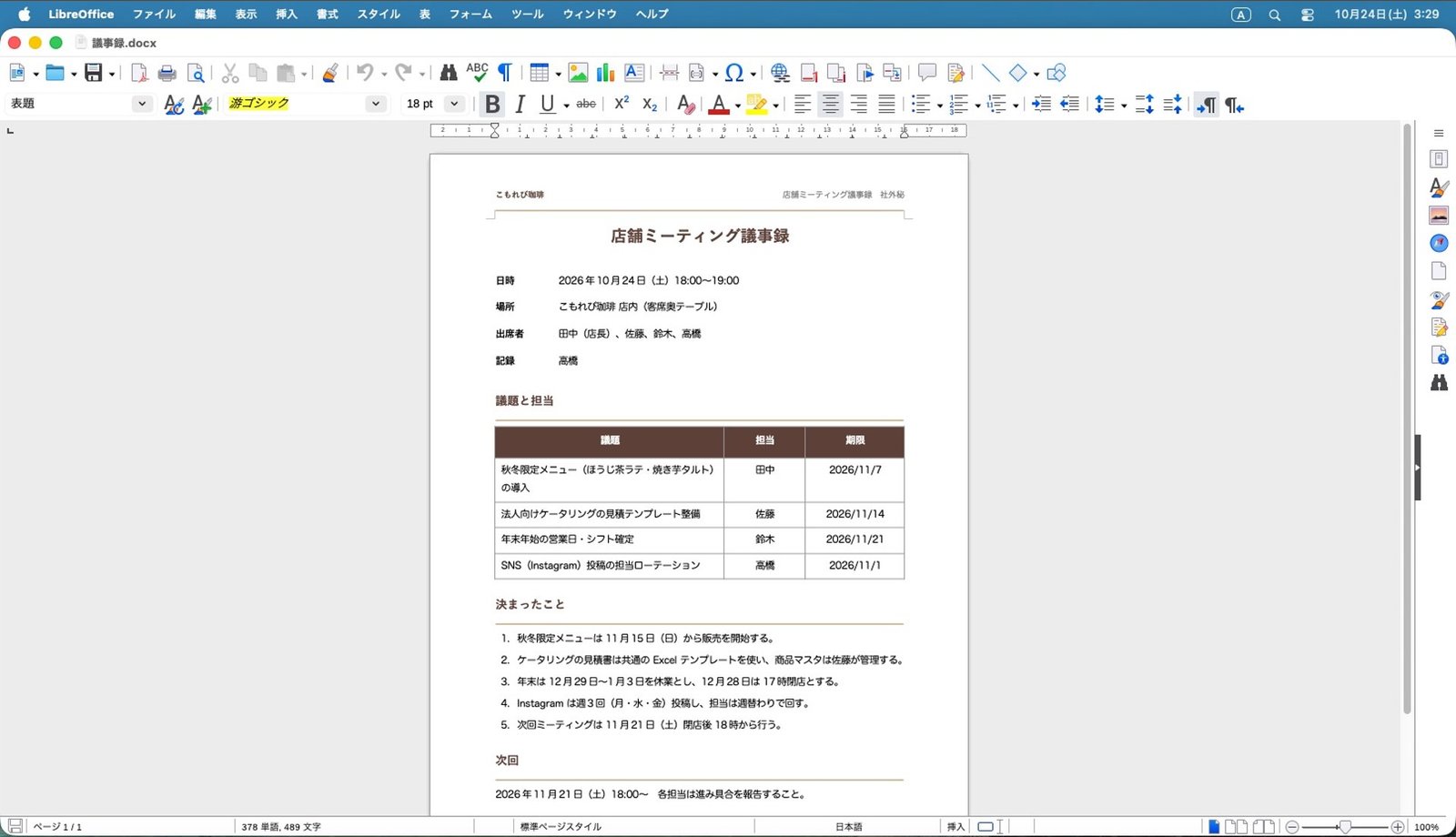
Task: Open Find and Replace binoculars in toolbar
Action: click(x=449, y=73)
